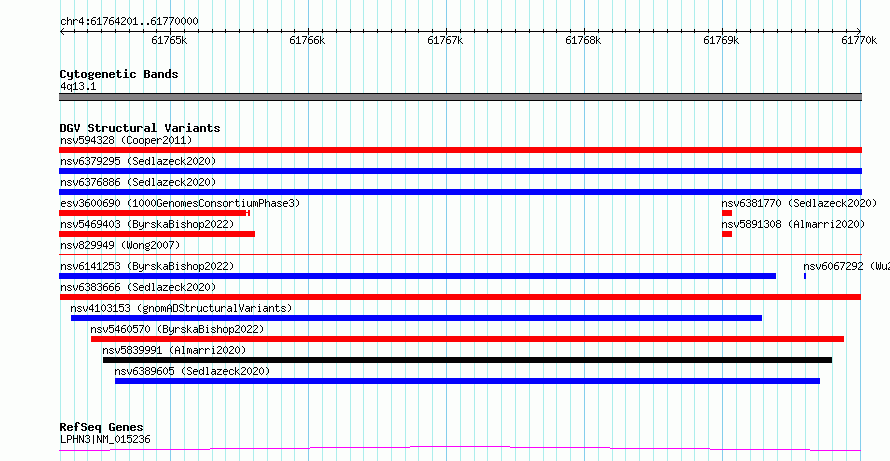The image size is (890, 461).
Task: Click the nsv594328 (Cooper2011) red variant bar
Action: tap(460, 150)
